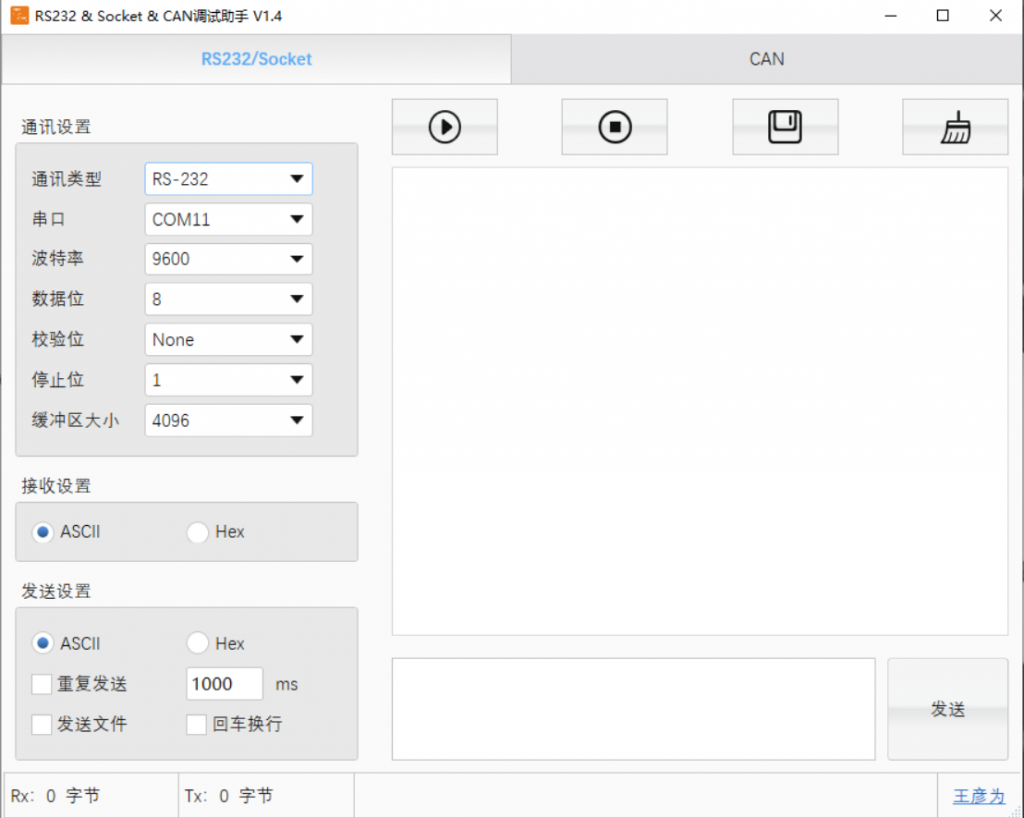
Task: Click the 停止位 label
Action: 57,379
